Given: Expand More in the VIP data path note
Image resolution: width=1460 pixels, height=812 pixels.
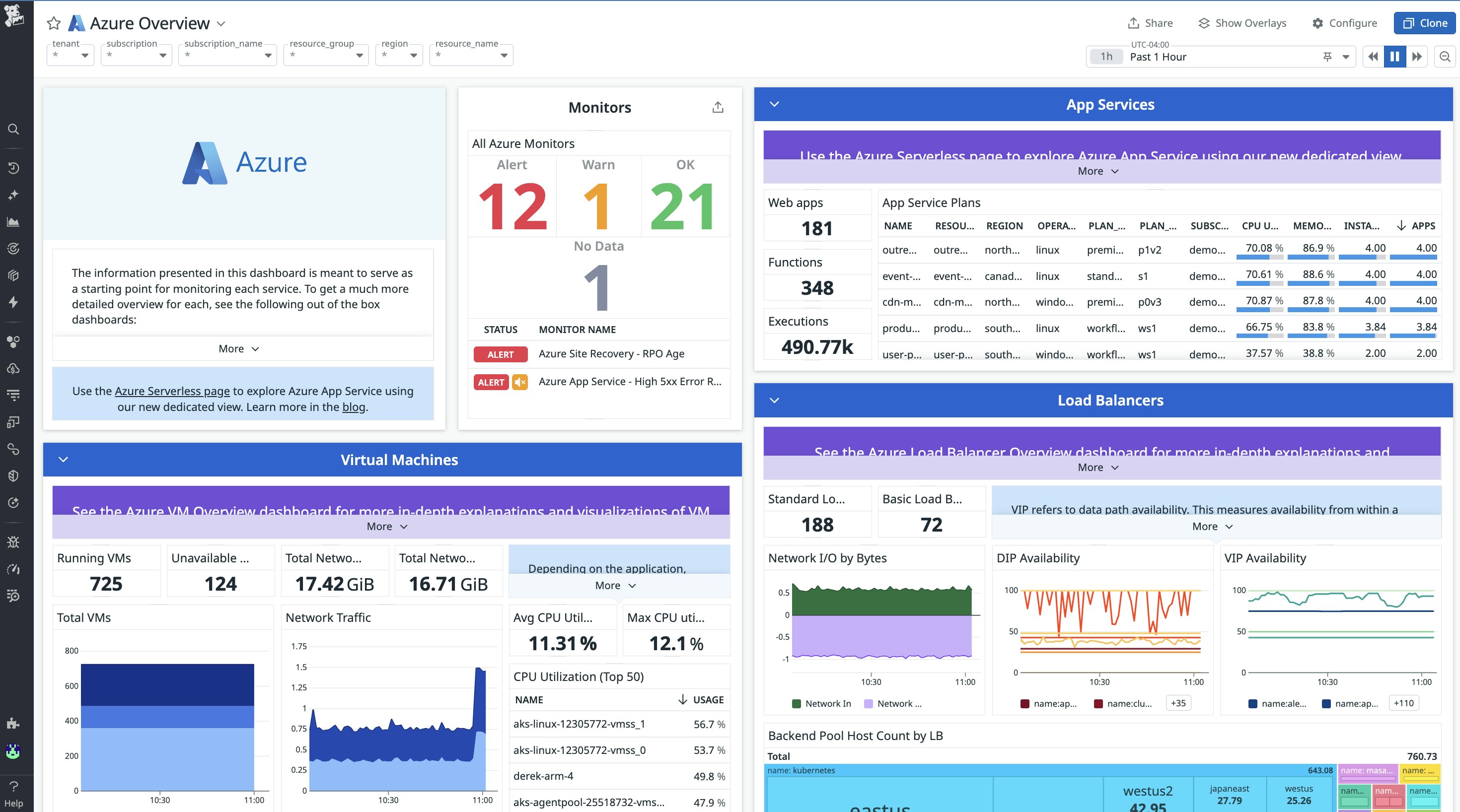Looking at the screenshot, I should 1212,527.
